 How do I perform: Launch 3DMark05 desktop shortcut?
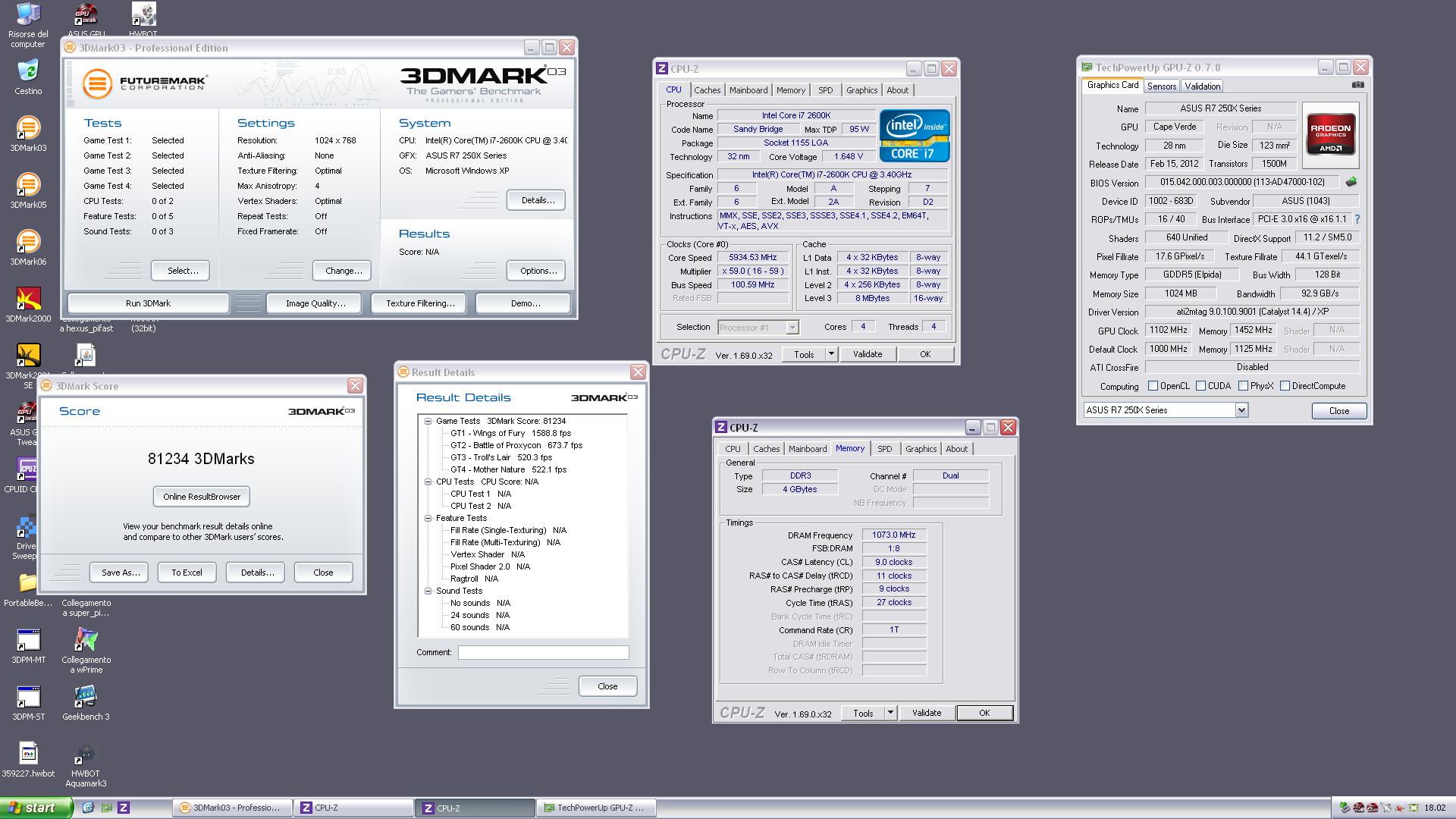[28, 191]
